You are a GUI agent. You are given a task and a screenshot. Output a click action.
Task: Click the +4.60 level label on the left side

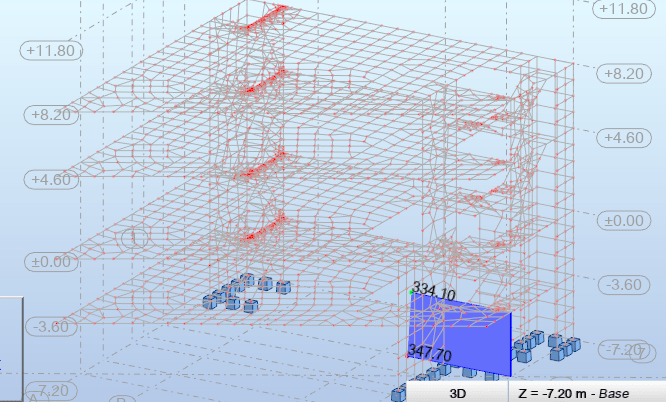click(x=51, y=180)
